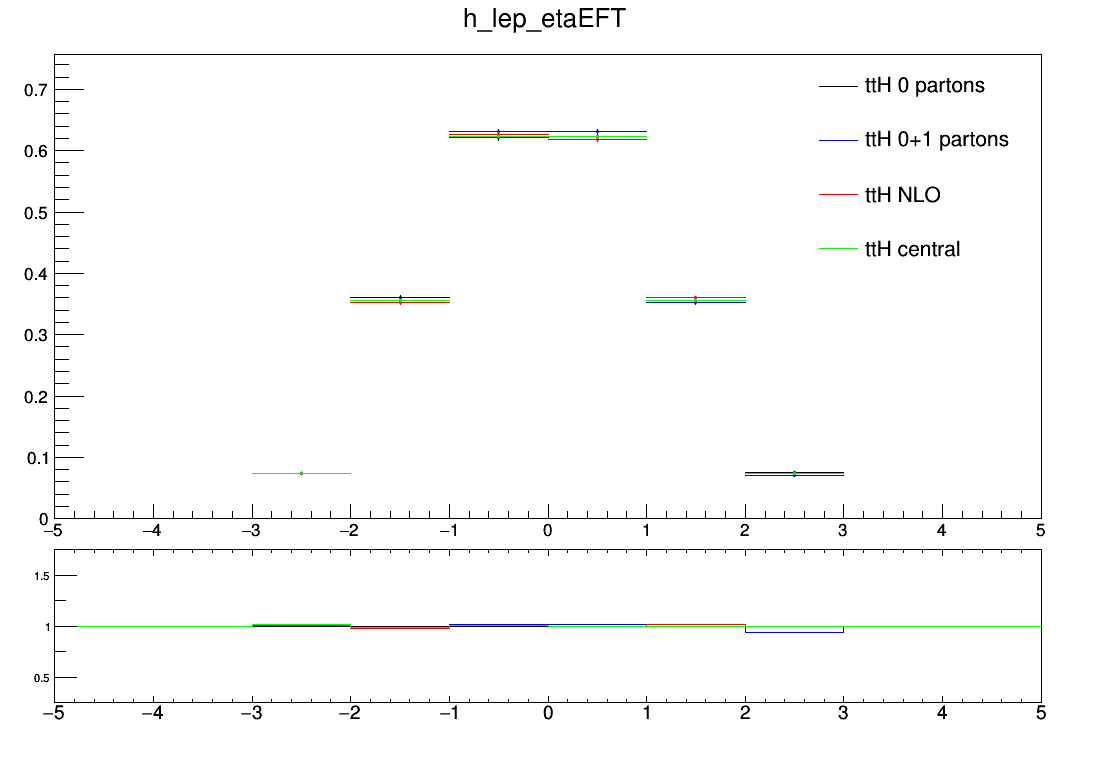This screenshot has width=1096, height=772.
Task: Click the 4 label on the ratio panel x-axis
Action: (942, 713)
